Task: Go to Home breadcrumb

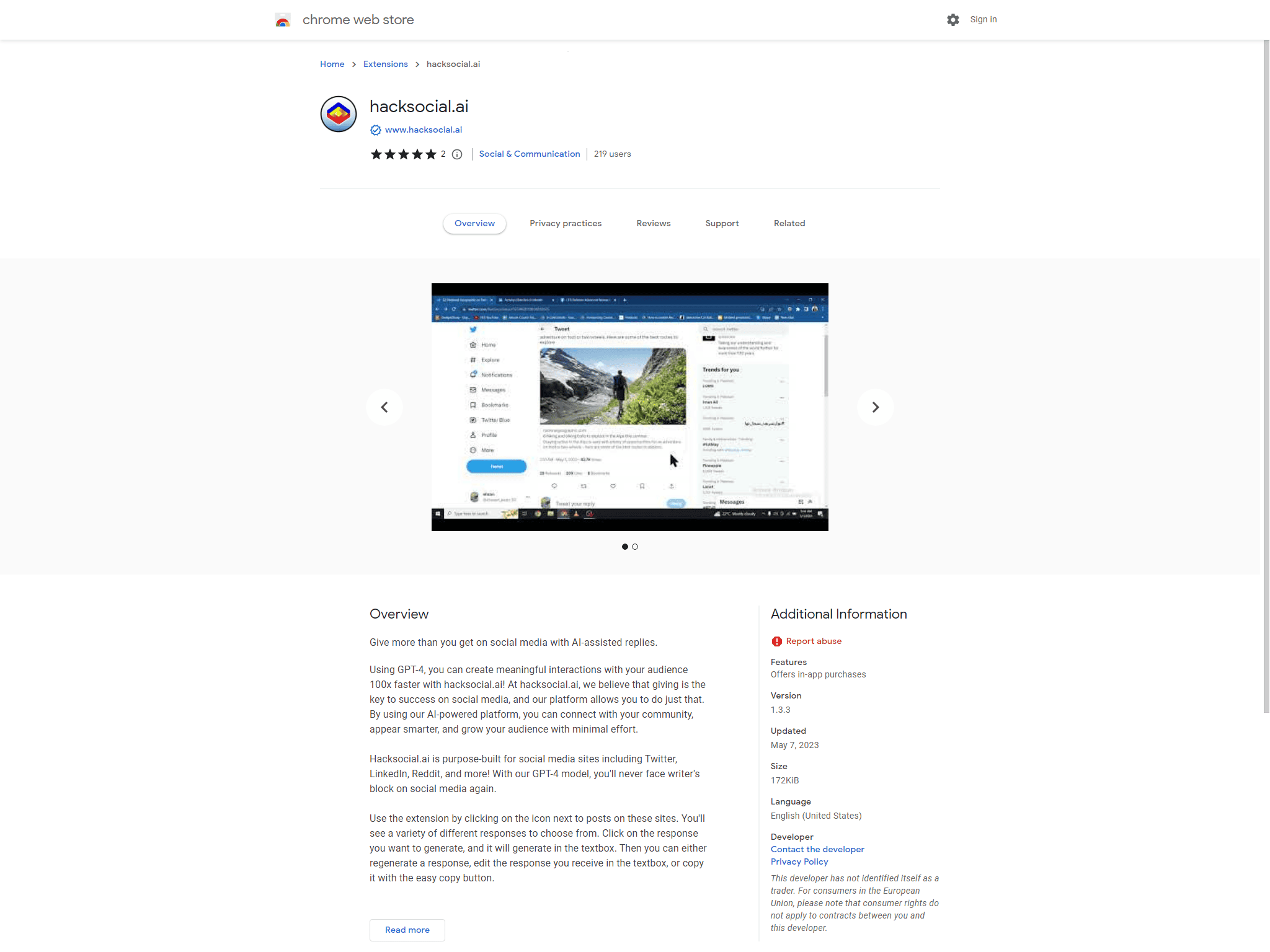Action: (332, 64)
